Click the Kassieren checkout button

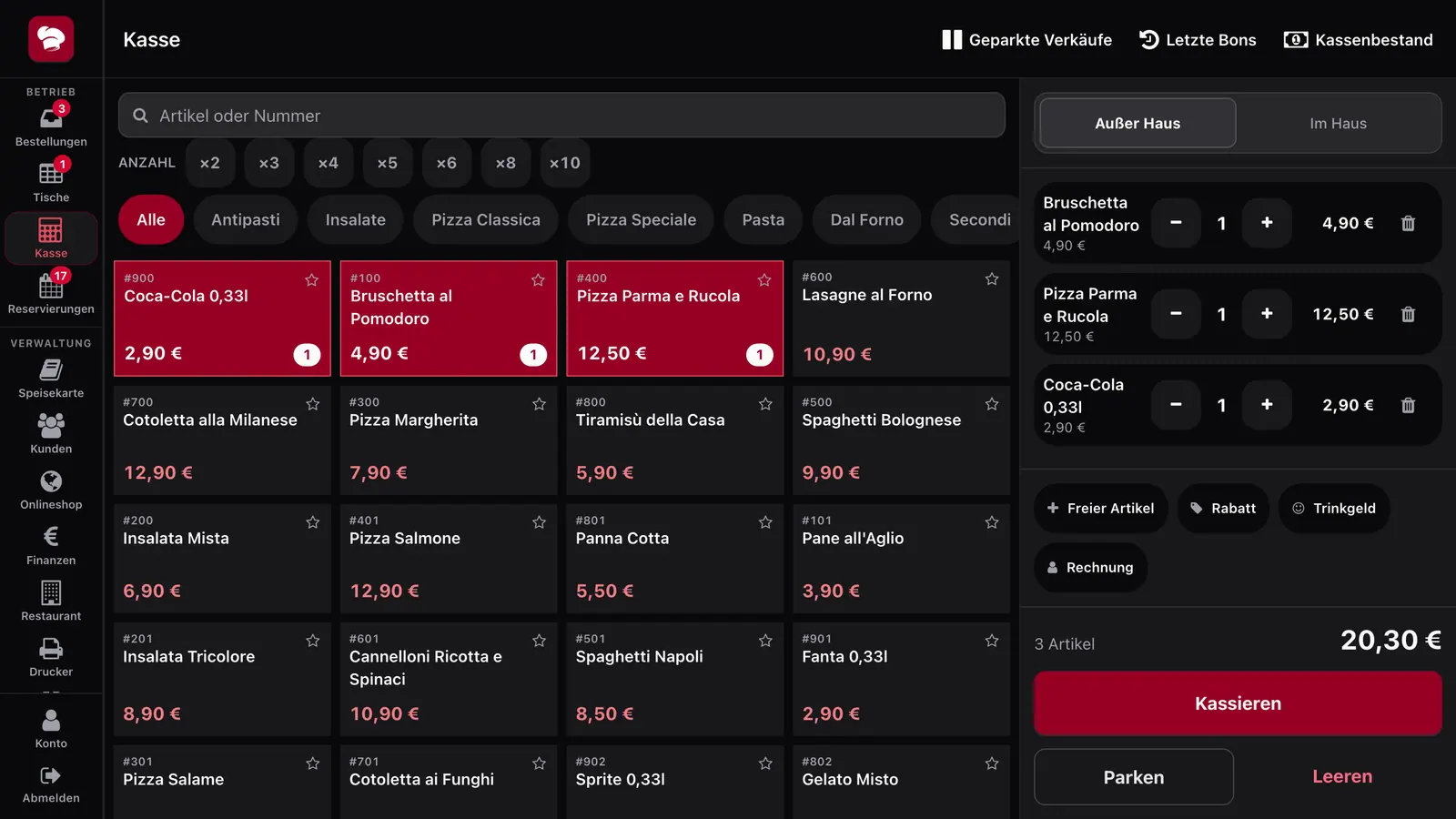(x=1238, y=703)
